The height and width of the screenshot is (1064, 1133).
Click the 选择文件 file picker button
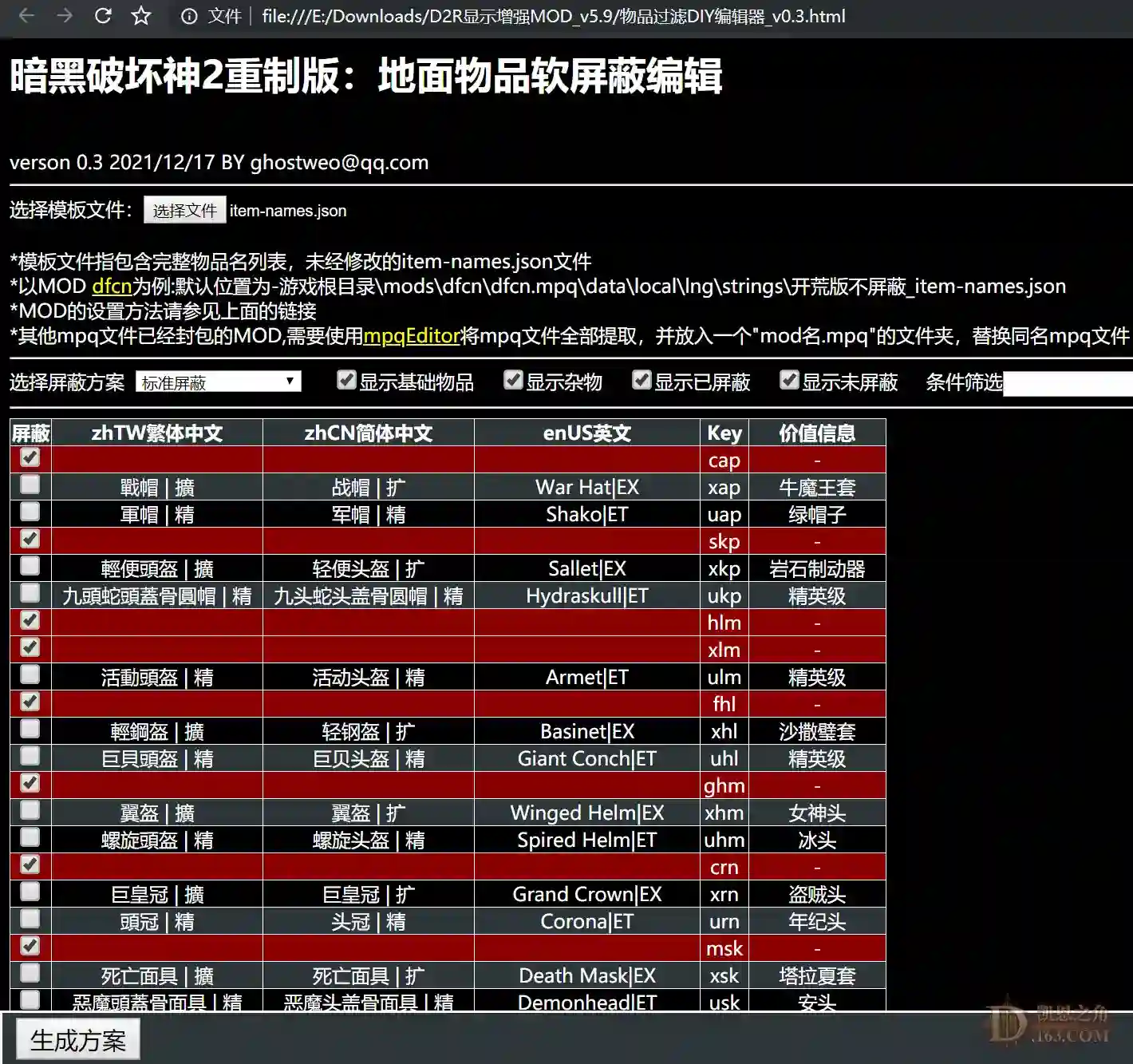coord(184,210)
